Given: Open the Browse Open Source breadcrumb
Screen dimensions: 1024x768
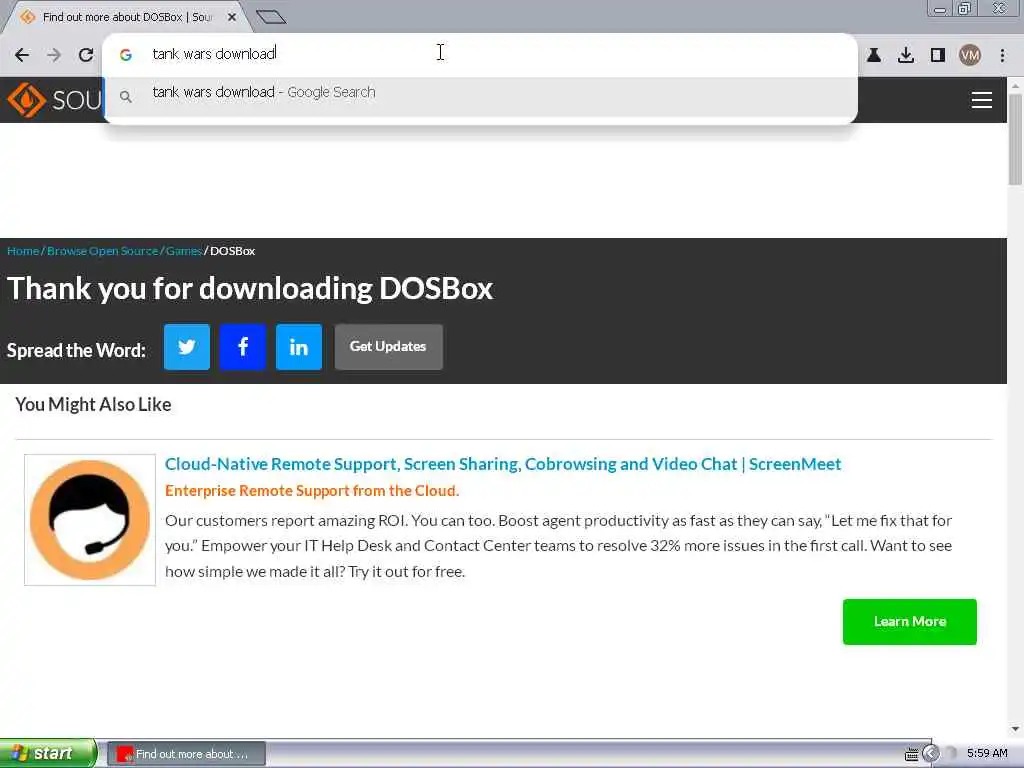Looking at the screenshot, I should (x=103, y=251).
